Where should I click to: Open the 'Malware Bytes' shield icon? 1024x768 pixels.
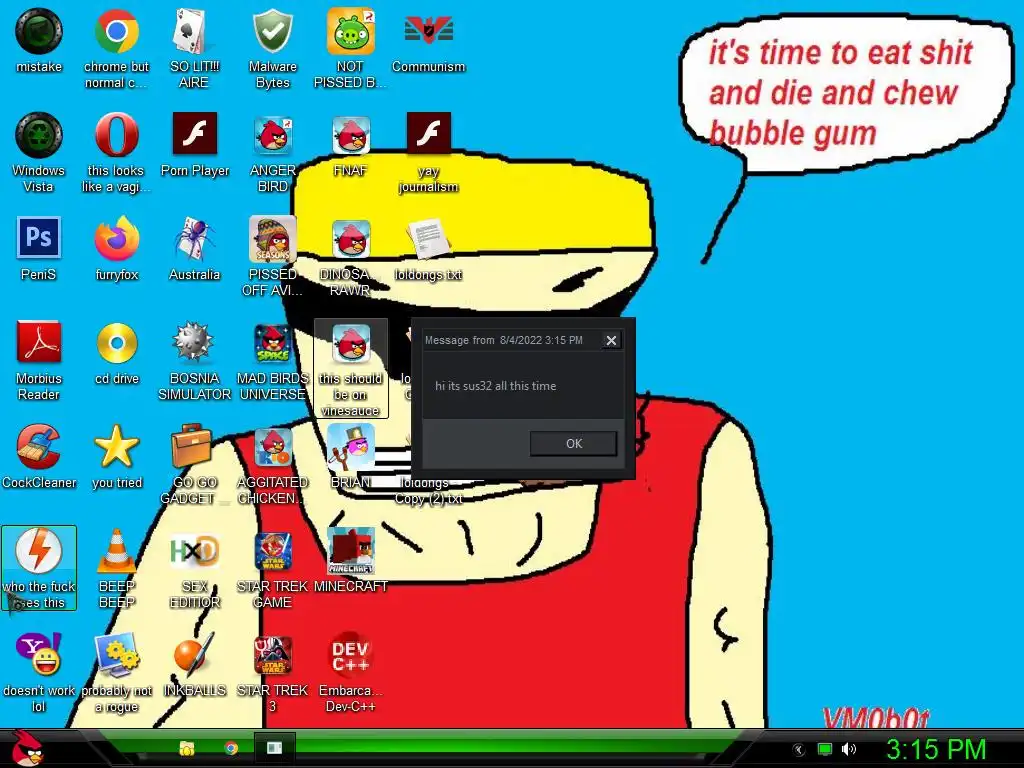pos(272,49)
